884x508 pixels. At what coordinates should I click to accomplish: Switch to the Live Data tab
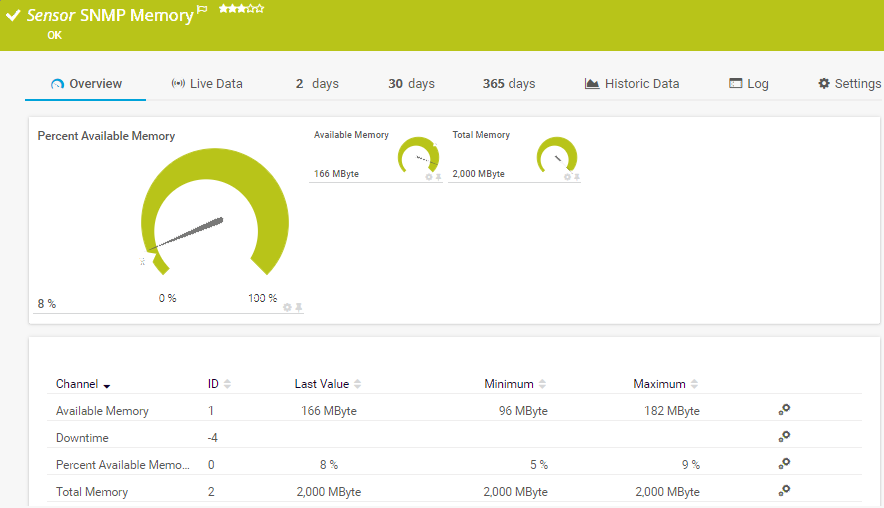pos(207,84)
